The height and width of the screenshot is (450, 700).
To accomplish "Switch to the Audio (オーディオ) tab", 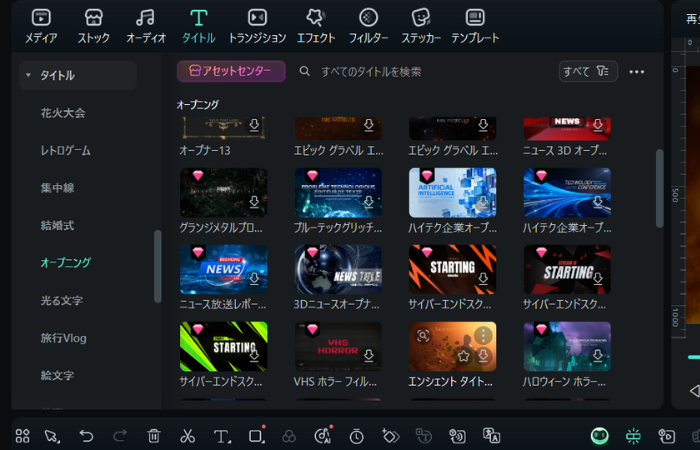I will point(145,25).
